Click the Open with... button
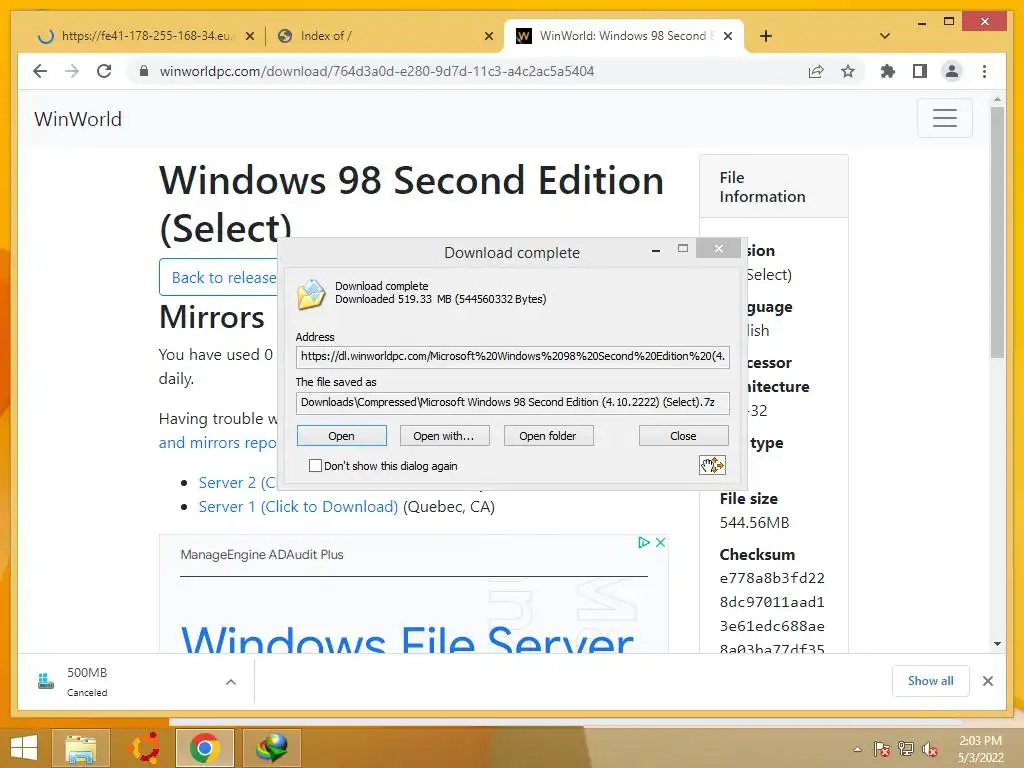The width and height of the screenshot is (1024, 768). click(444, 436)
